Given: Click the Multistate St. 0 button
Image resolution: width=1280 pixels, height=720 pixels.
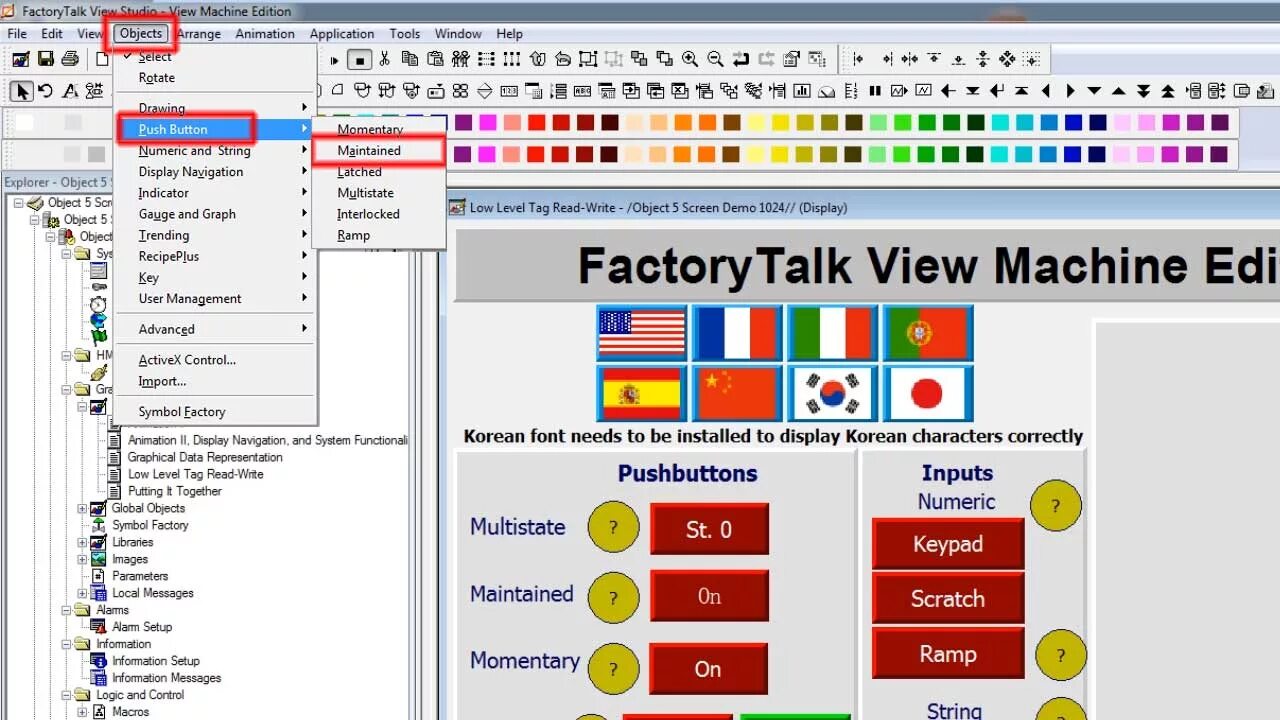Looking at the screenshot, I should (709, 529).
